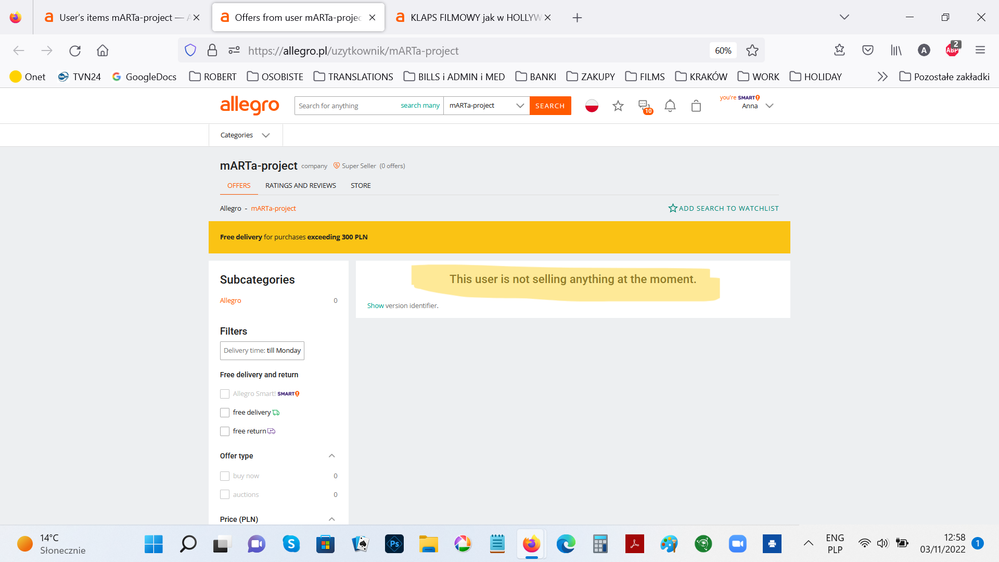Screen dimensions: 999x562
Task: Open the Categories dropdown
Action: 245,135
